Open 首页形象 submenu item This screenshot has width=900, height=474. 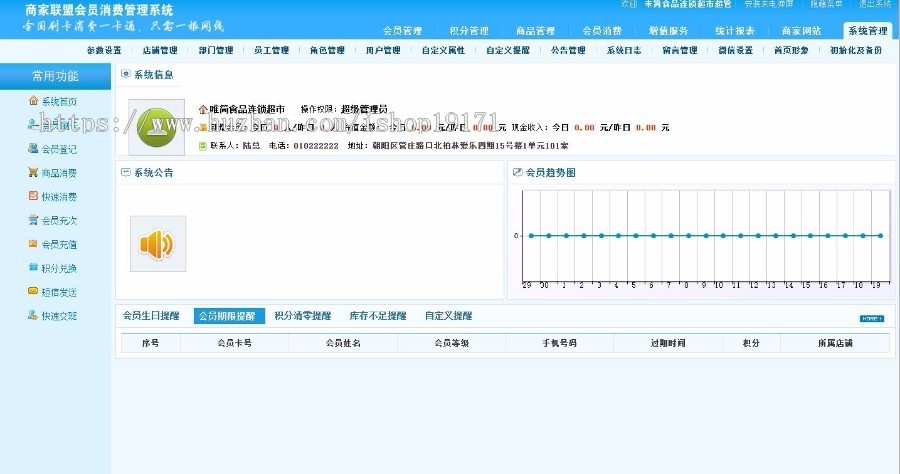(792, 50)
